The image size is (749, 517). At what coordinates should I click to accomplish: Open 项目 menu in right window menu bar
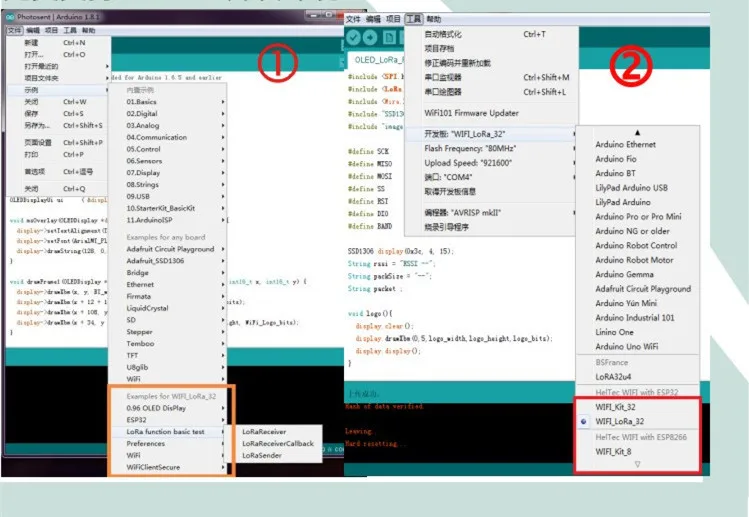click(x=393, y=19)
